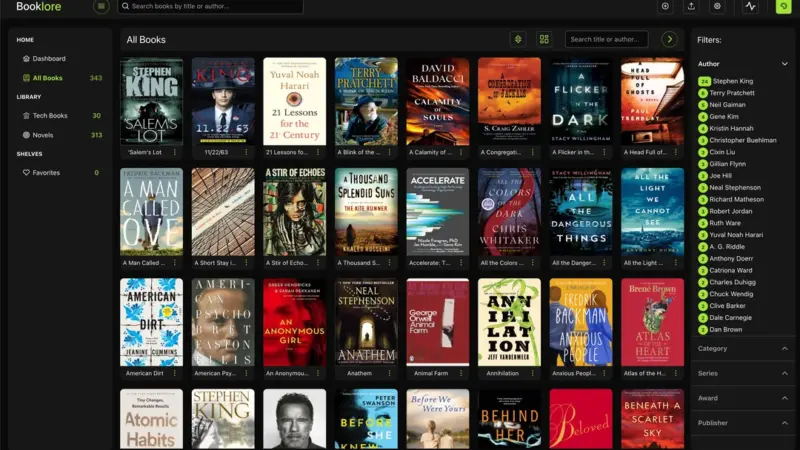Filter by author Gillian Flynn
This screenshot has width=800, height=450.
(x=727, y=164)
